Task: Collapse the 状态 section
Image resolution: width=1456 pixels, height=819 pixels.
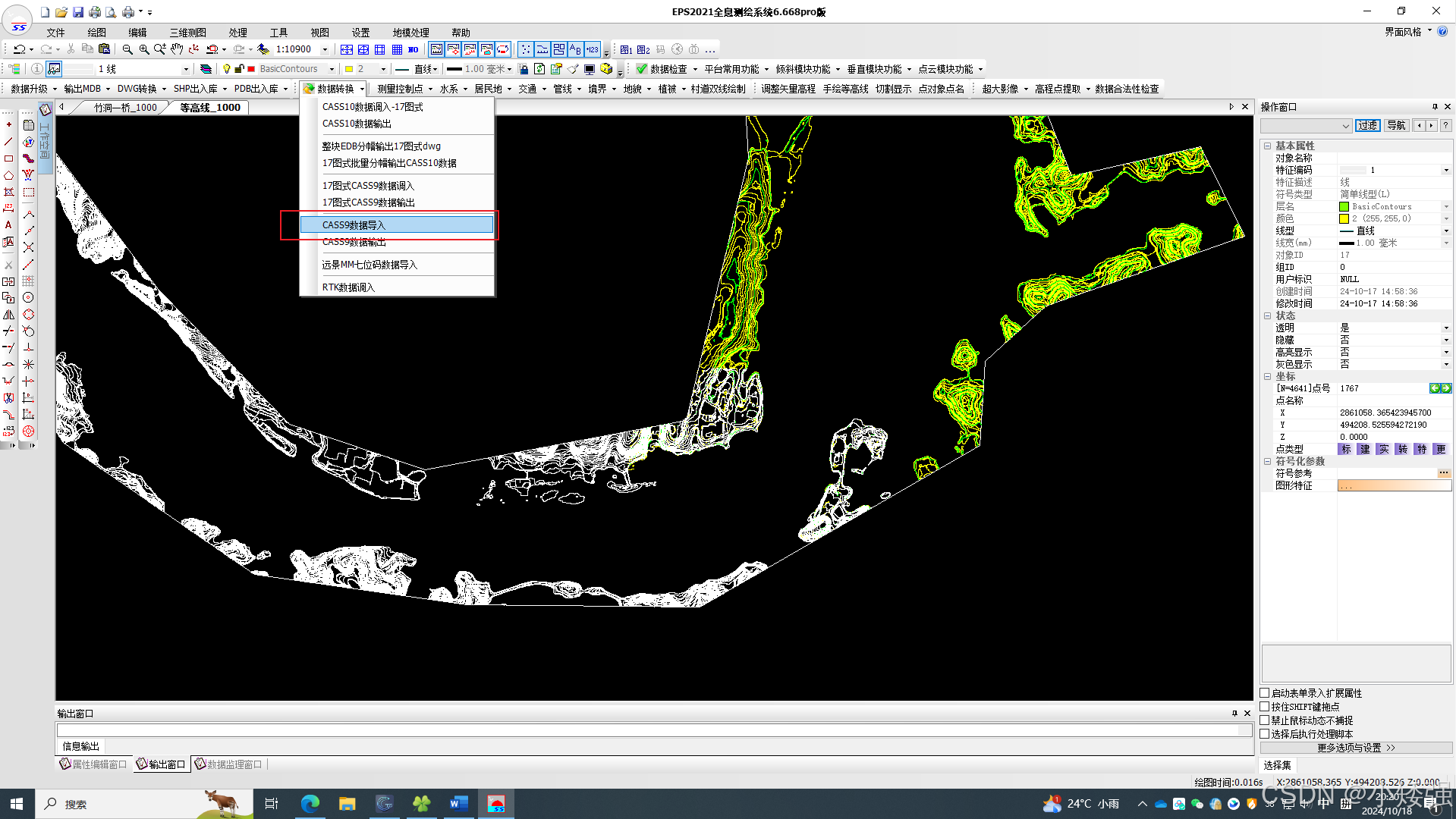Action: tap(1267, 315)
